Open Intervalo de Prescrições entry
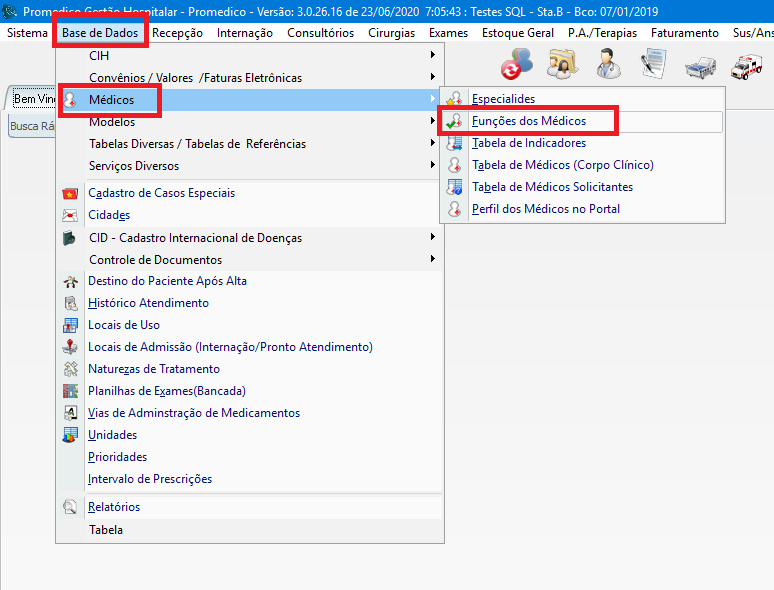 [x=250, y=479]
